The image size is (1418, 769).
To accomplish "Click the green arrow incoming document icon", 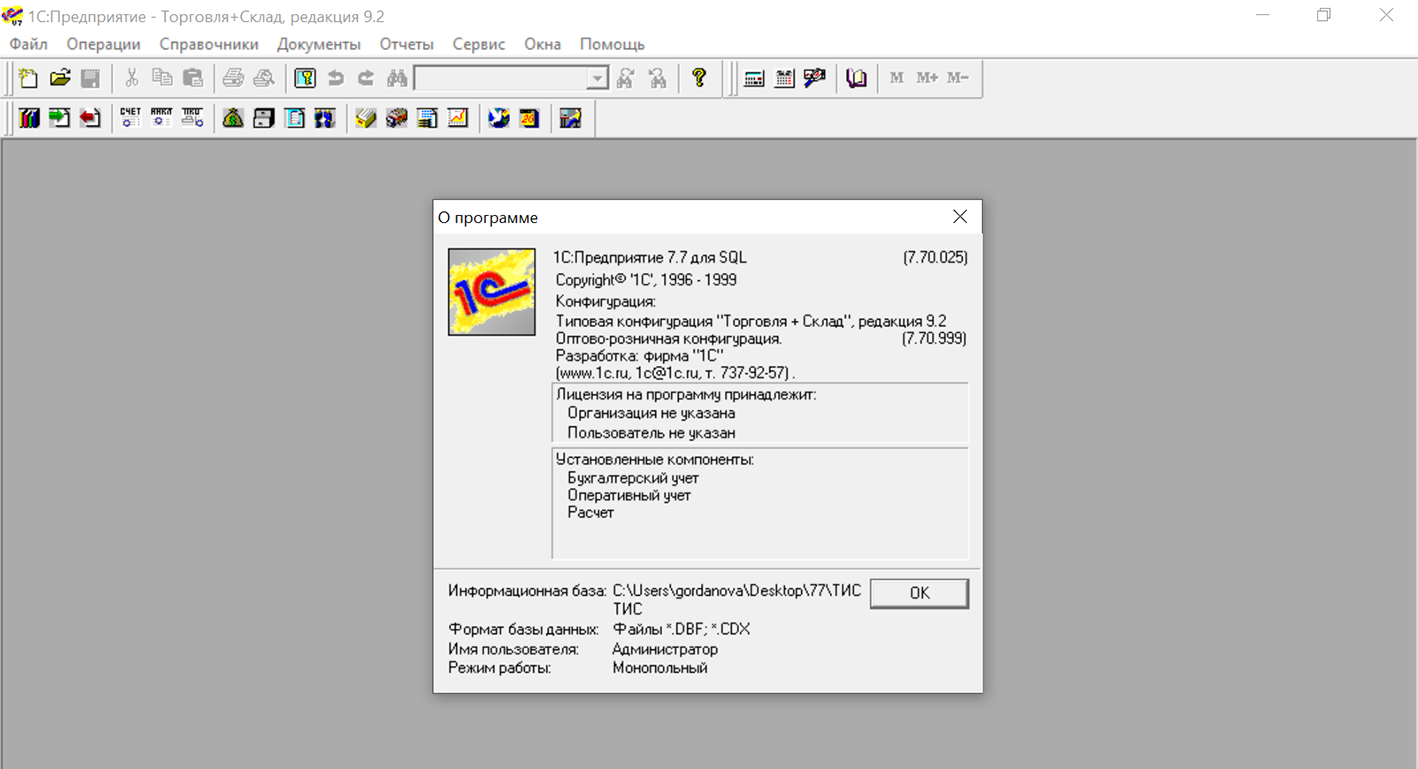I will [x=60, y=118].
